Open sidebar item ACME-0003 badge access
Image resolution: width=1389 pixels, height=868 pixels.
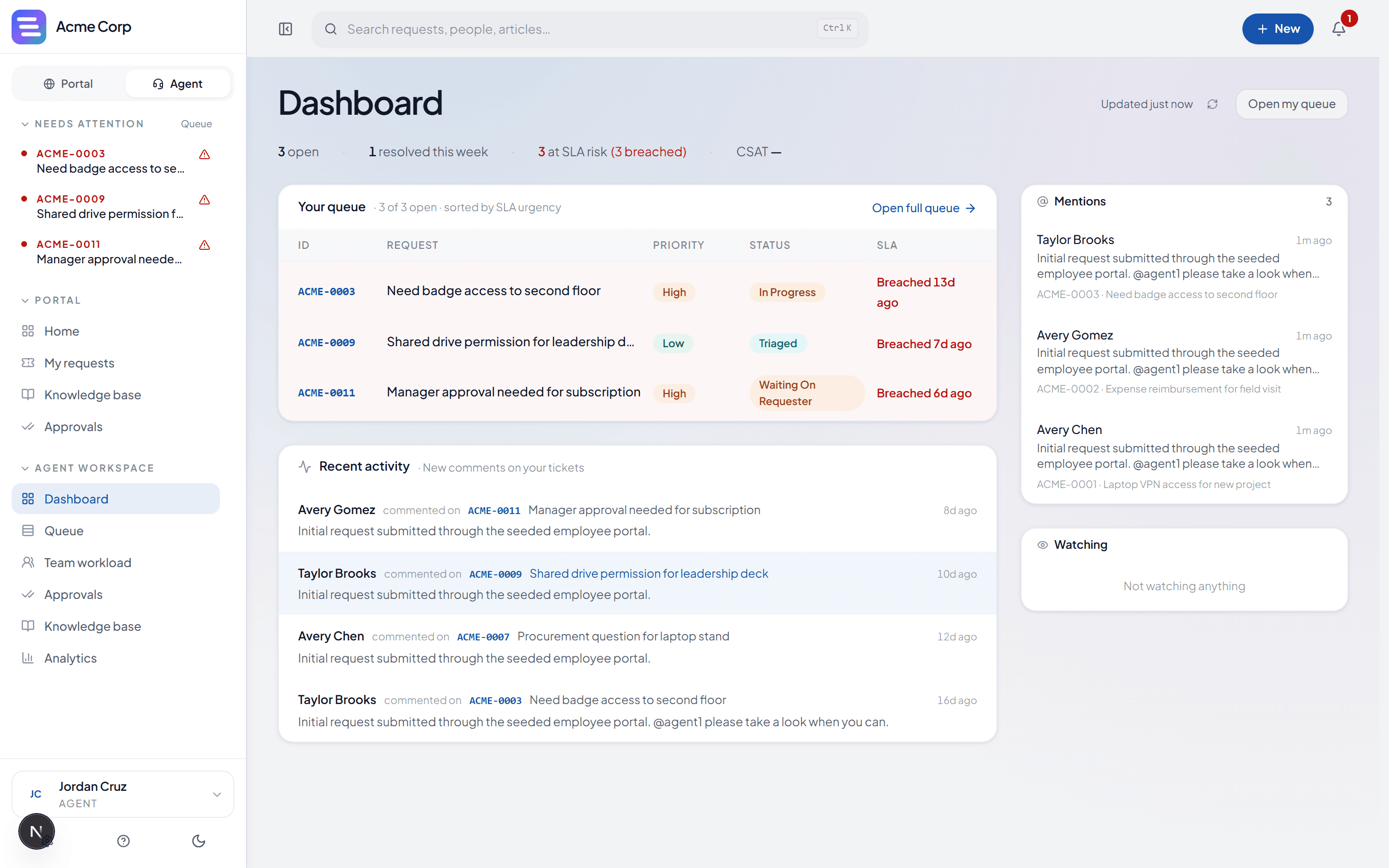point(115,161)
